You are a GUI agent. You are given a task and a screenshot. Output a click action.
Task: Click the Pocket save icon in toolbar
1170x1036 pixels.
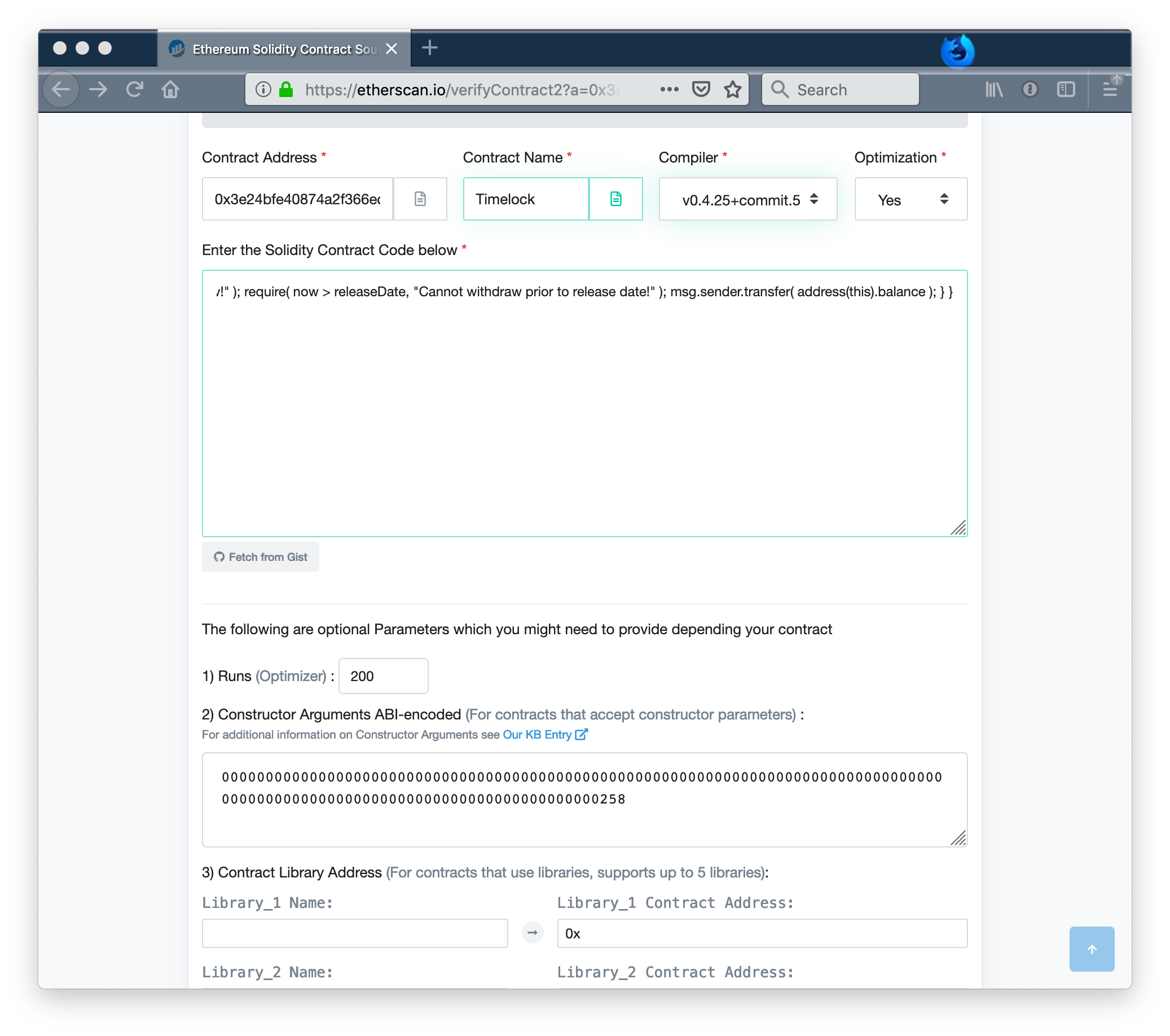(701, 90)
